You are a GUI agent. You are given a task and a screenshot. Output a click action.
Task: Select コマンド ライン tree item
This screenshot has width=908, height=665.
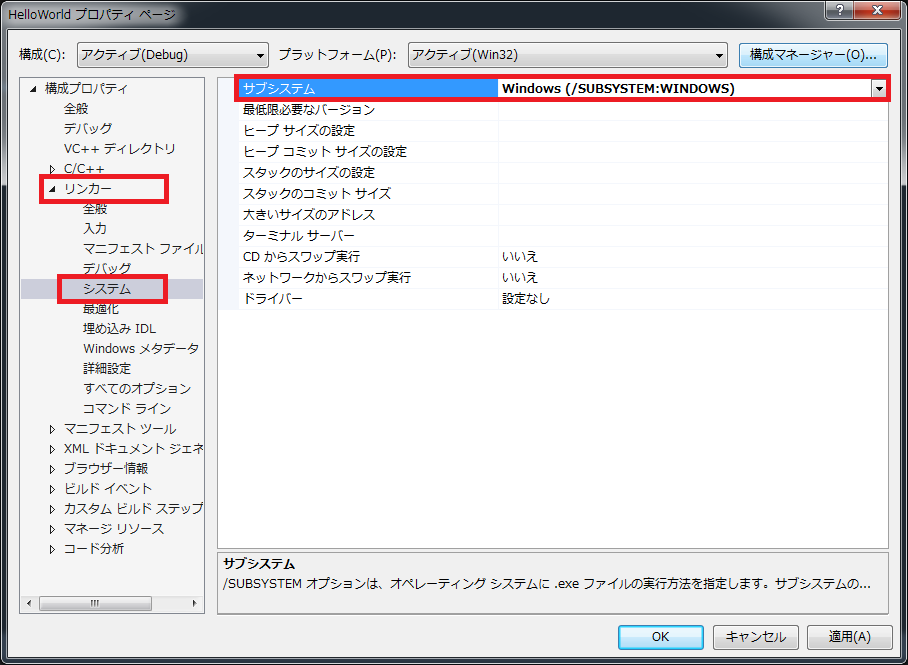tap(127, 409)
